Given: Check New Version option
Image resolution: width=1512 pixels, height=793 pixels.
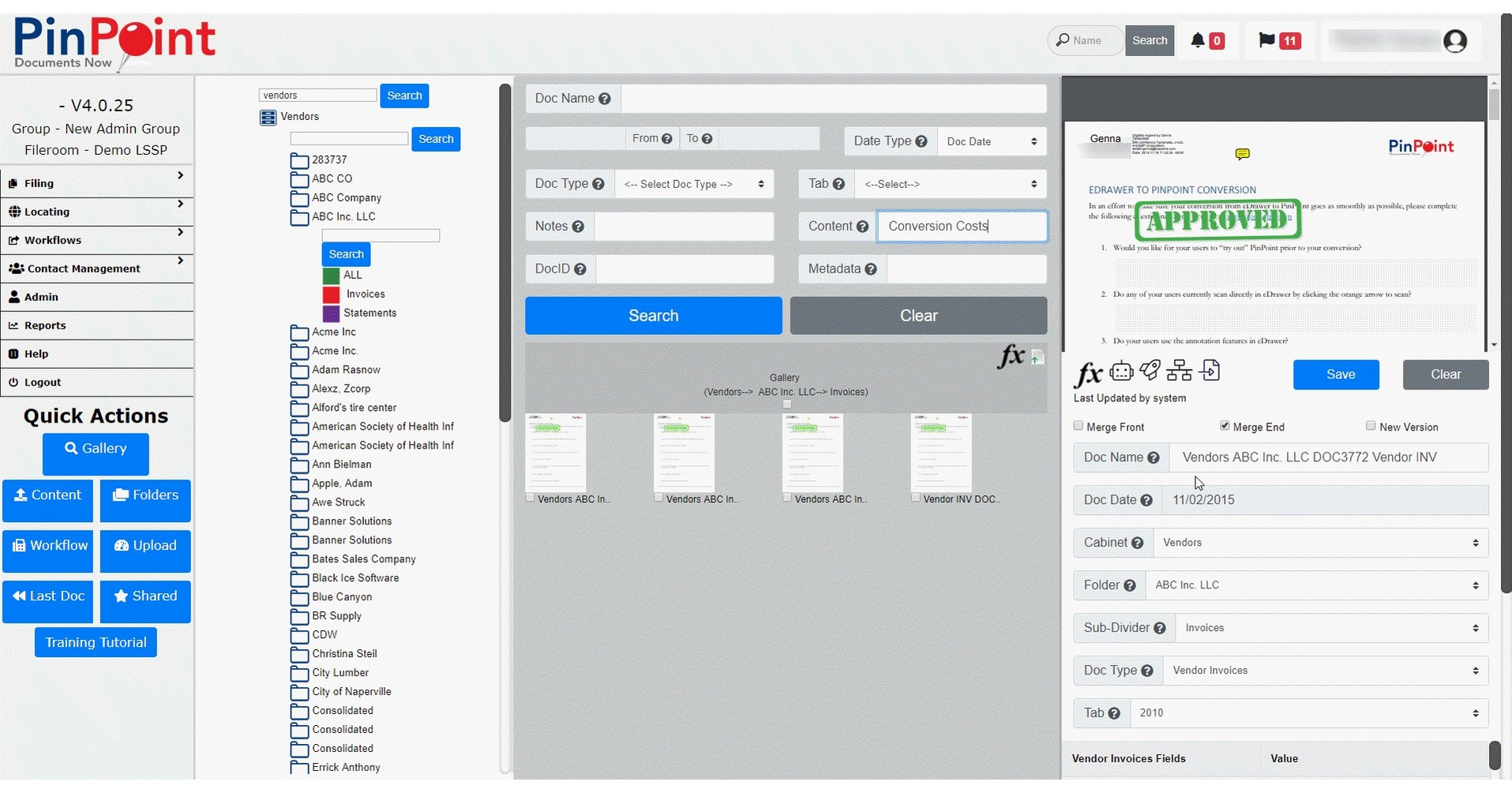Looking at the screenshot, I should 1370,425.
